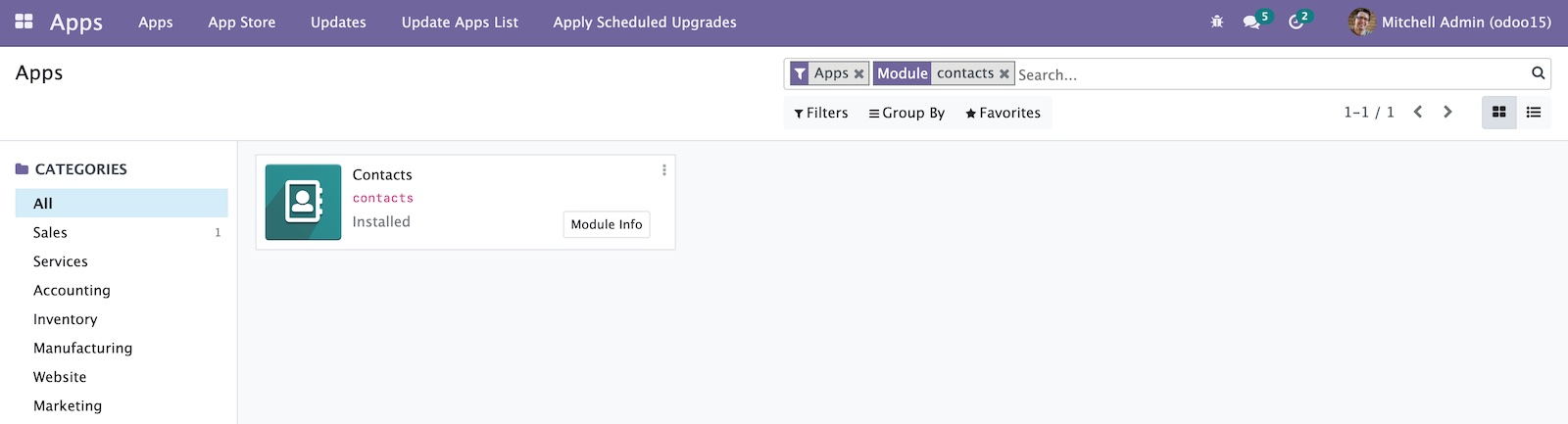Open the Contacts app icon thumbnail
The image size is (1568, 424).
coord(303,202)
